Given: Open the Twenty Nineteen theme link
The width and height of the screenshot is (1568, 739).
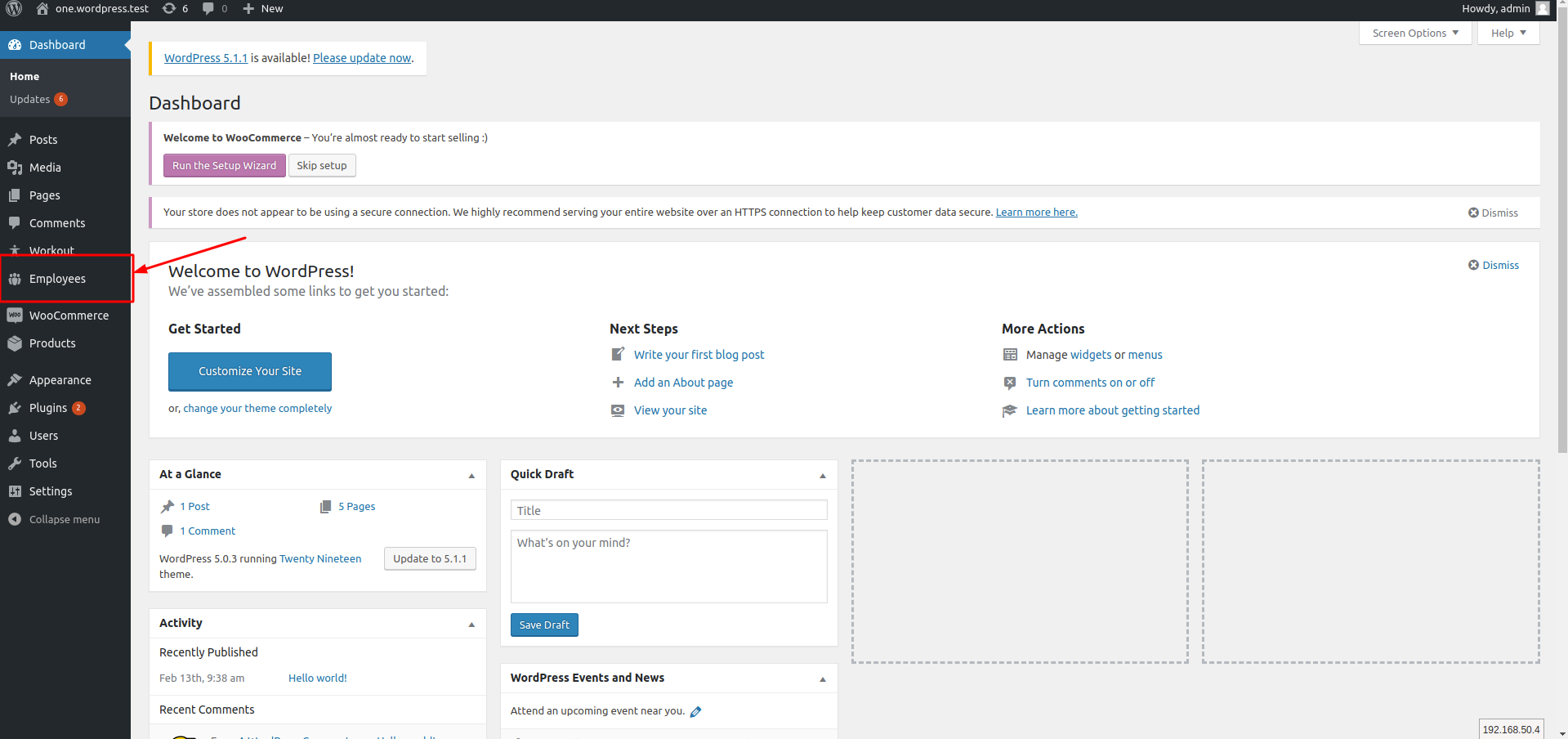Looking at the screenshot, I should pos(320,559).
